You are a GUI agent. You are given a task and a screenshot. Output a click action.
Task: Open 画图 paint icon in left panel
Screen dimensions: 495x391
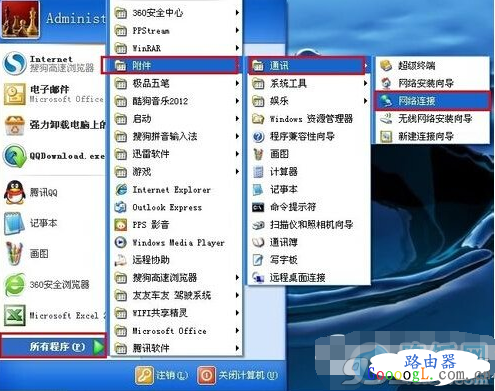(x=15, y=254)
